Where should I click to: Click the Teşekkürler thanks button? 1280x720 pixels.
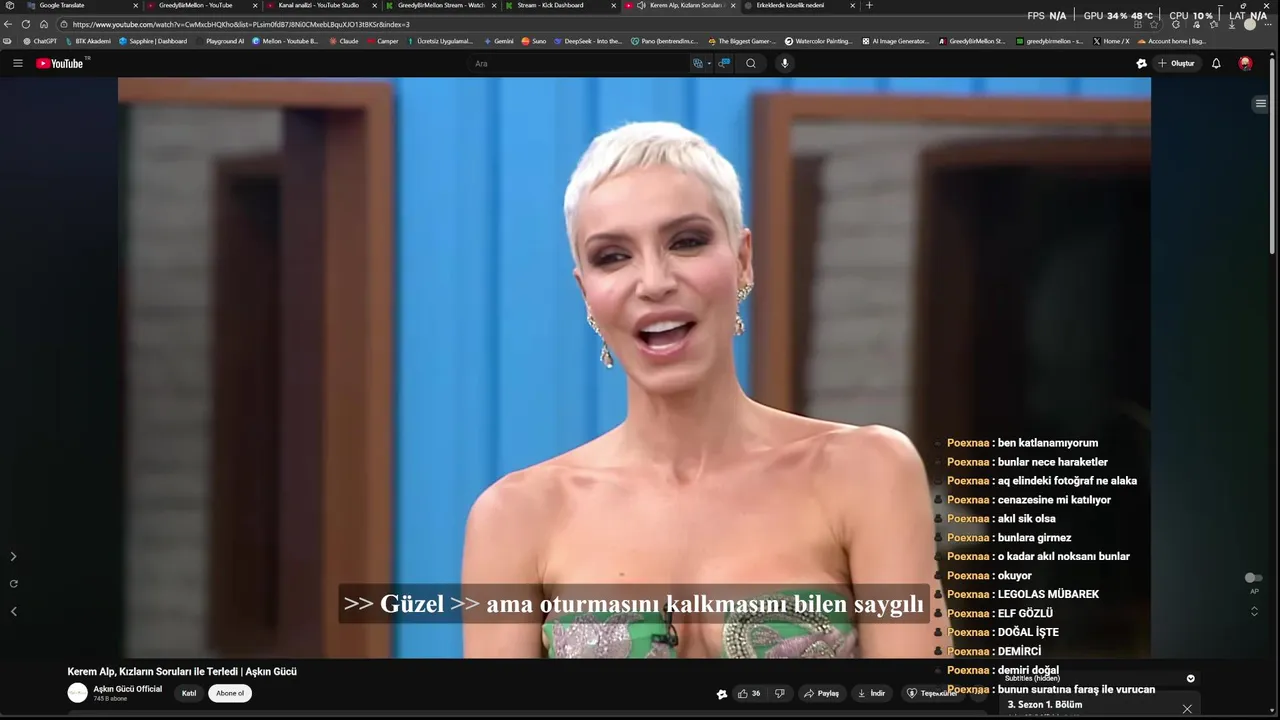coord(933,693)
